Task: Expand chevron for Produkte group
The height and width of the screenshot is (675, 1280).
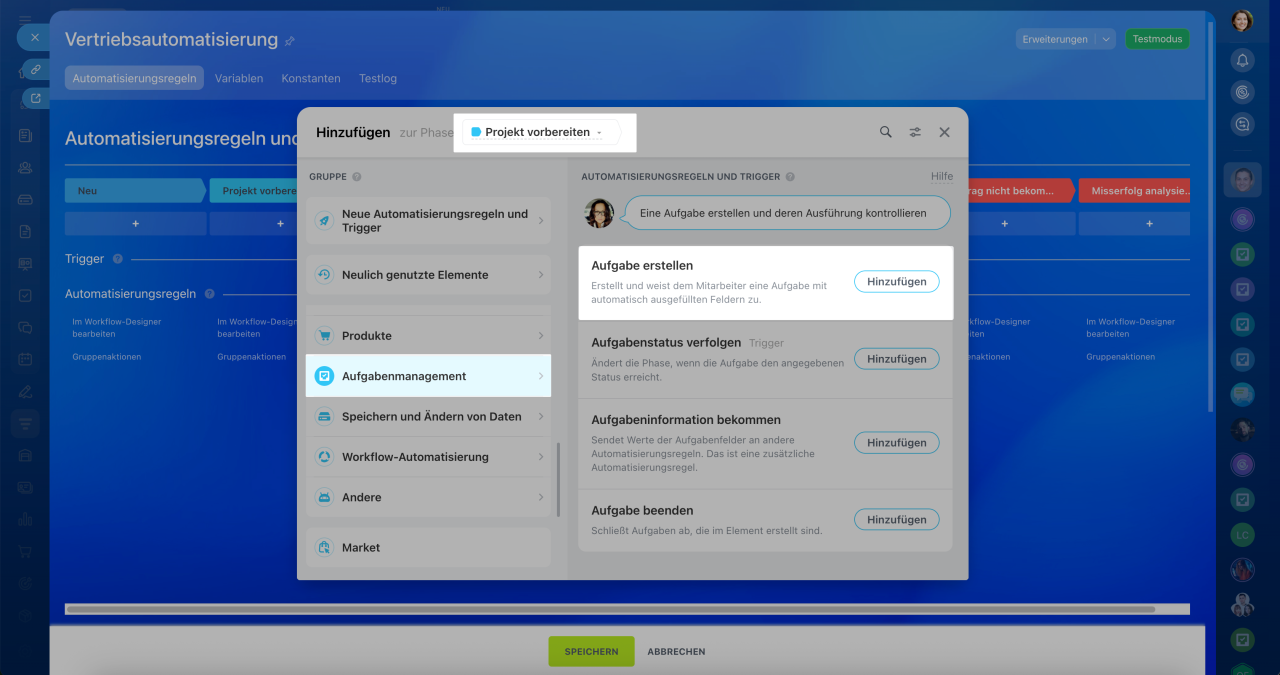Action: tap(541, 336)
